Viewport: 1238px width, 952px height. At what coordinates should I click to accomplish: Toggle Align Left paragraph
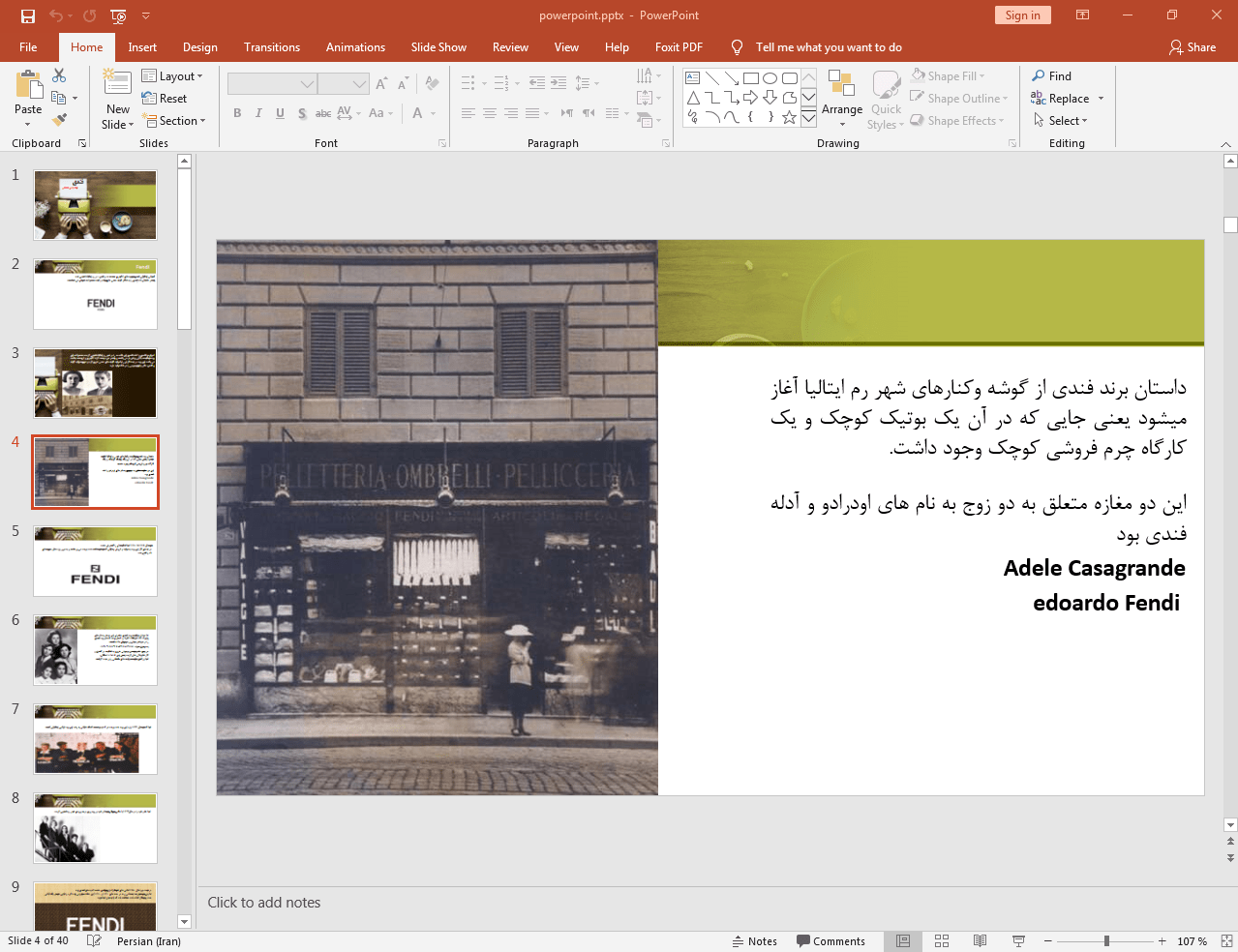(x=468, y=113)
